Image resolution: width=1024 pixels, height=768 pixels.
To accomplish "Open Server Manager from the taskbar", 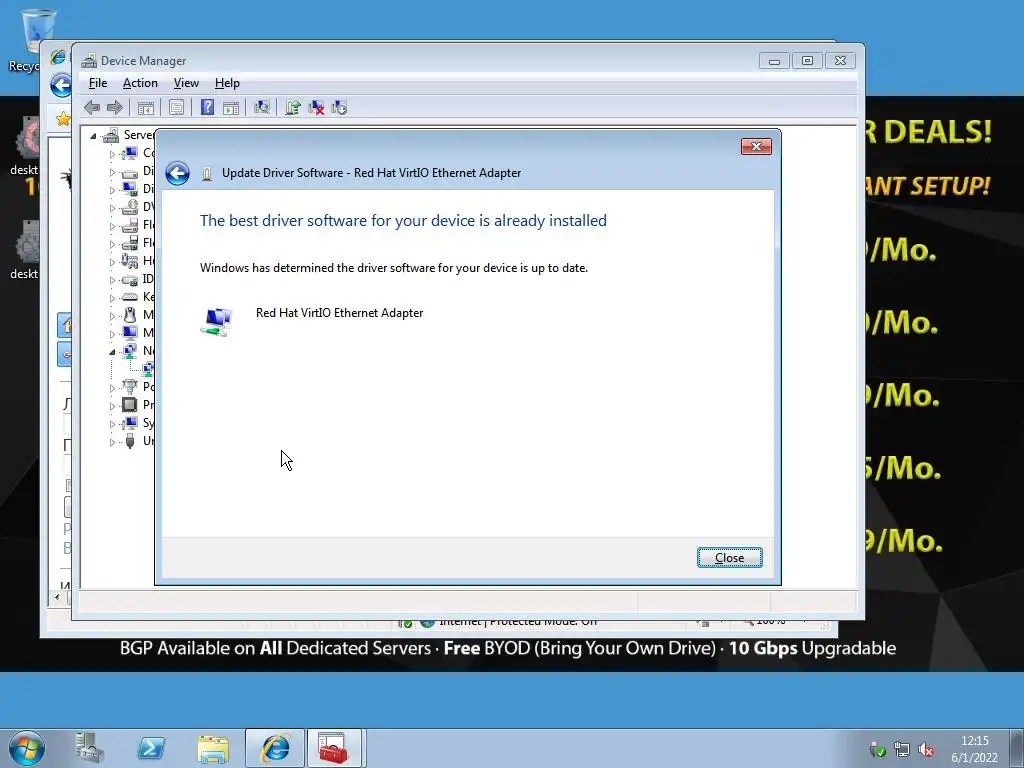I will pyautogui.click(x=89, y=748).
